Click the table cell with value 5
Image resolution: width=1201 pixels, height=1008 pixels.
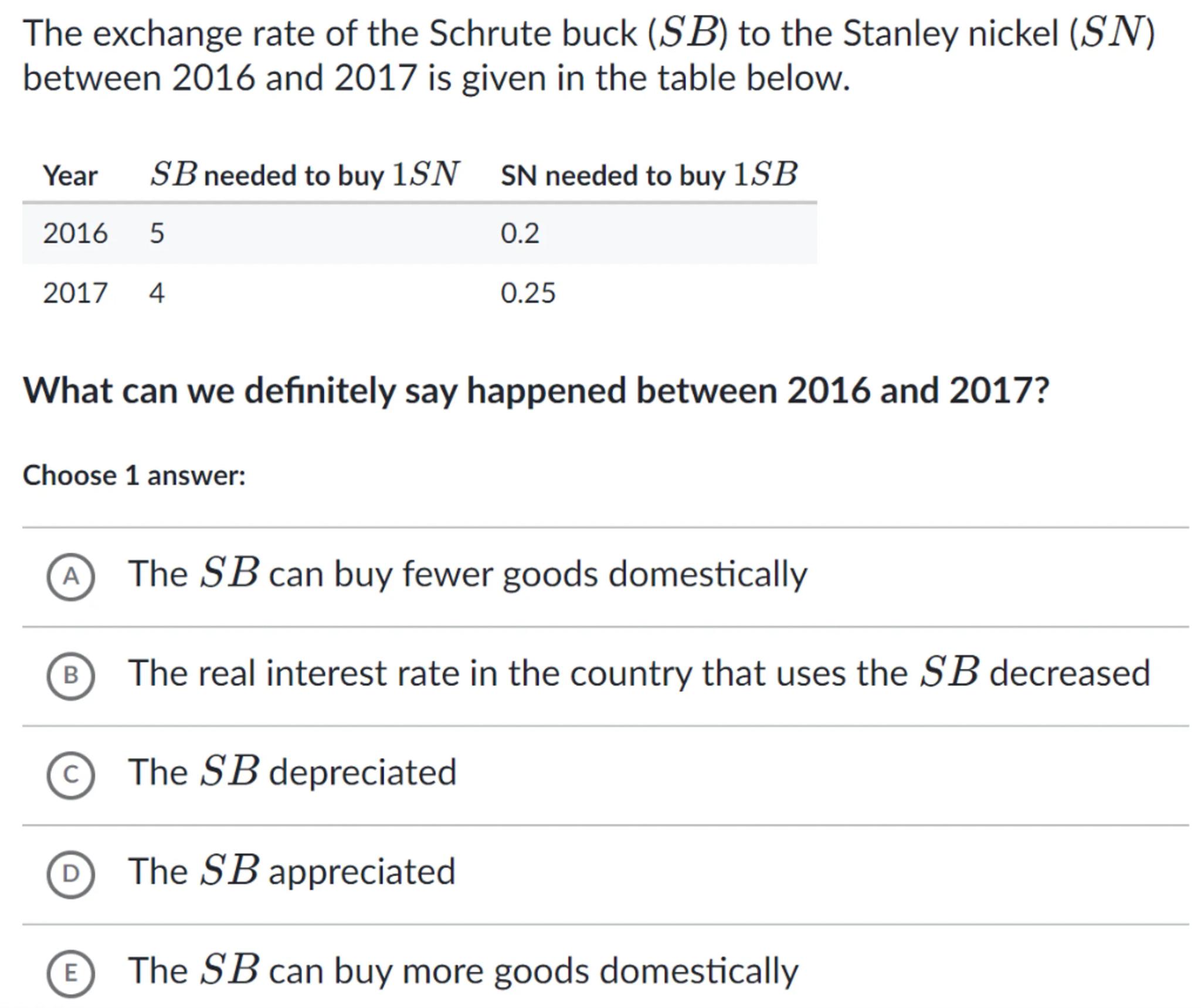pyautogui.click(x=157, y=233)
